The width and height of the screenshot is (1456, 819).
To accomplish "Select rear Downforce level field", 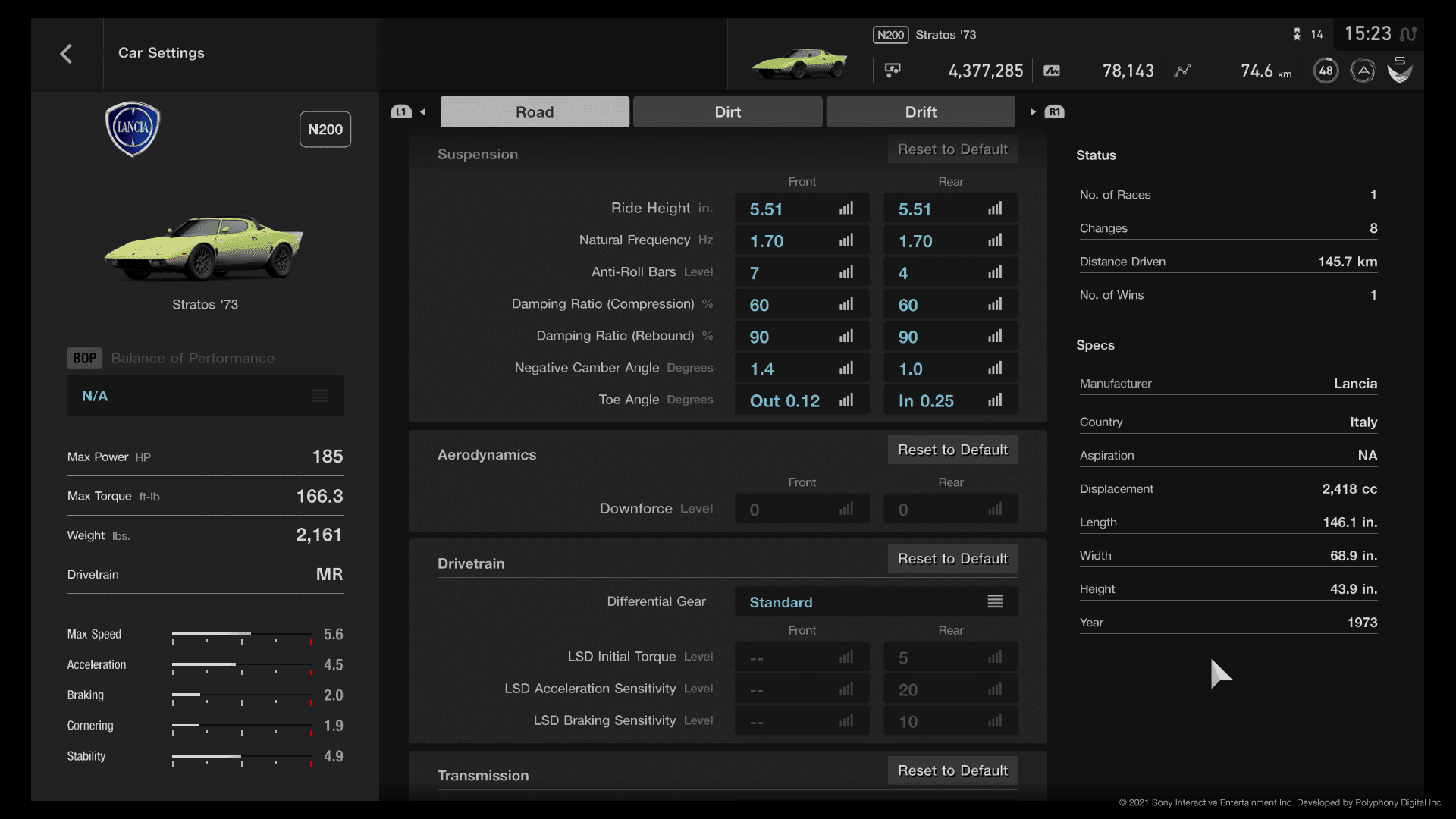I will 951,509.
